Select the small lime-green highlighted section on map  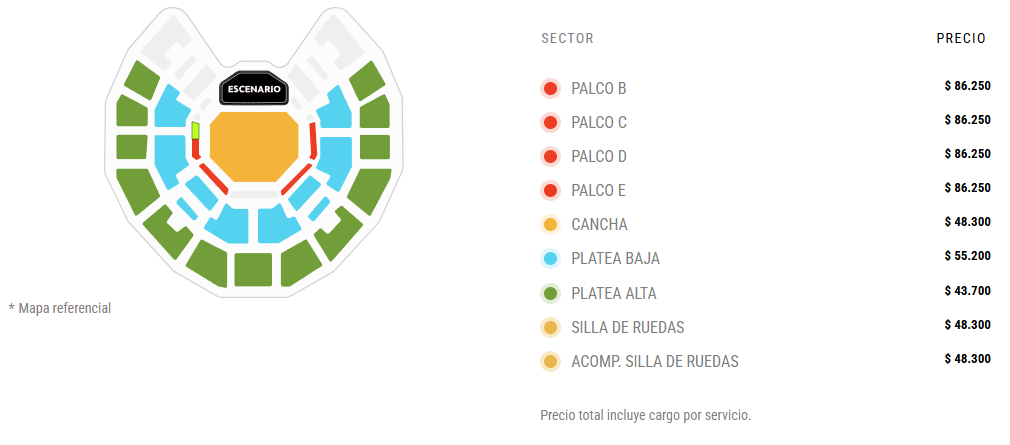click(196, 130)
